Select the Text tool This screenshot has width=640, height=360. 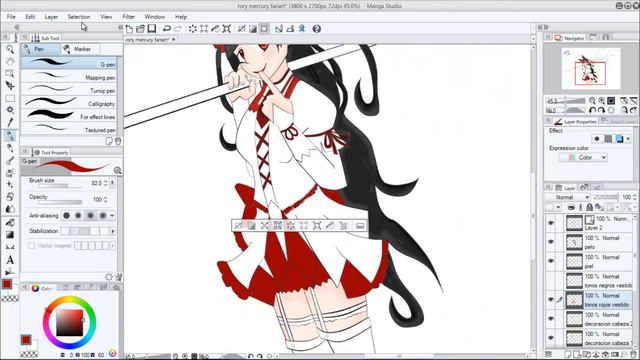click(10, 260)
